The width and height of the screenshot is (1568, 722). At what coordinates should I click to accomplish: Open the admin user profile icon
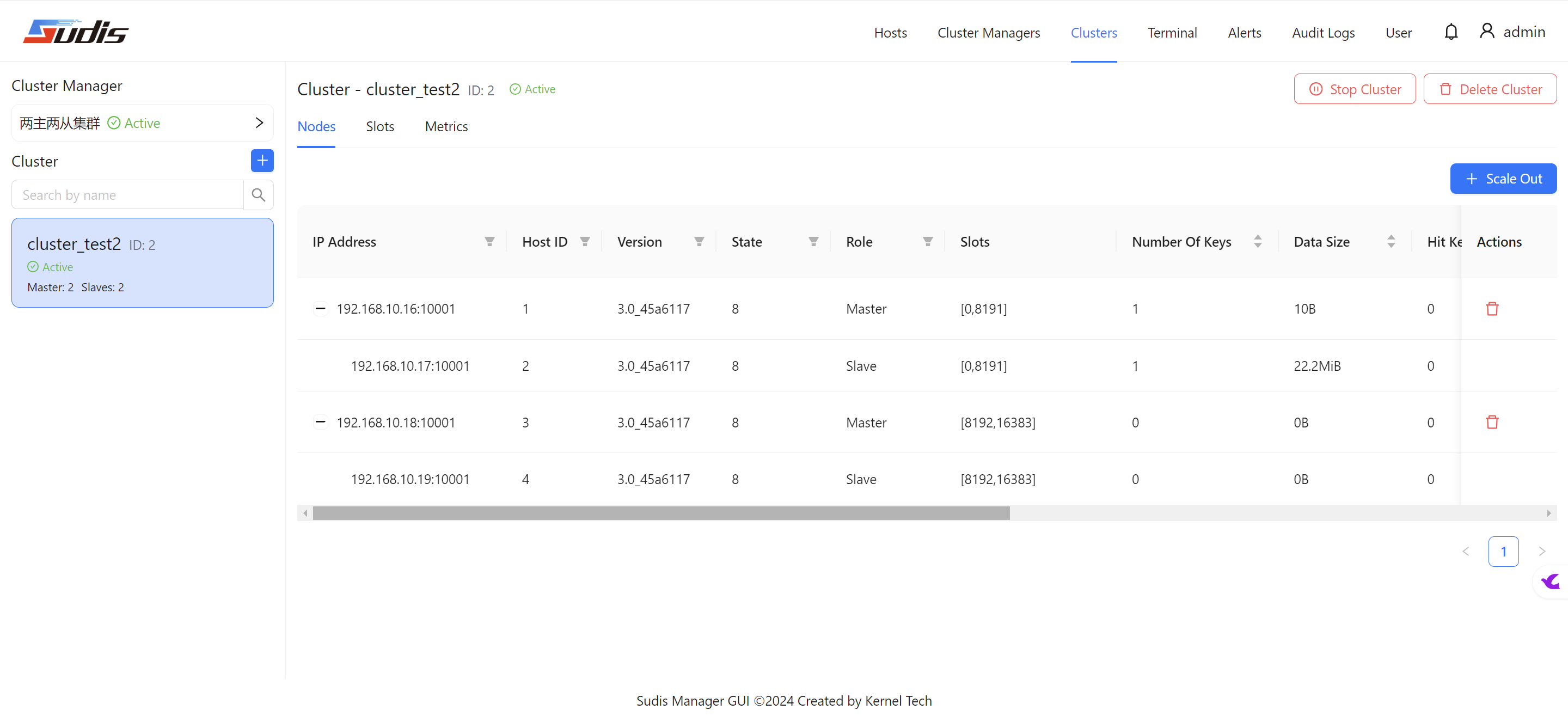pyautogui.click(x=1486, y=31)
